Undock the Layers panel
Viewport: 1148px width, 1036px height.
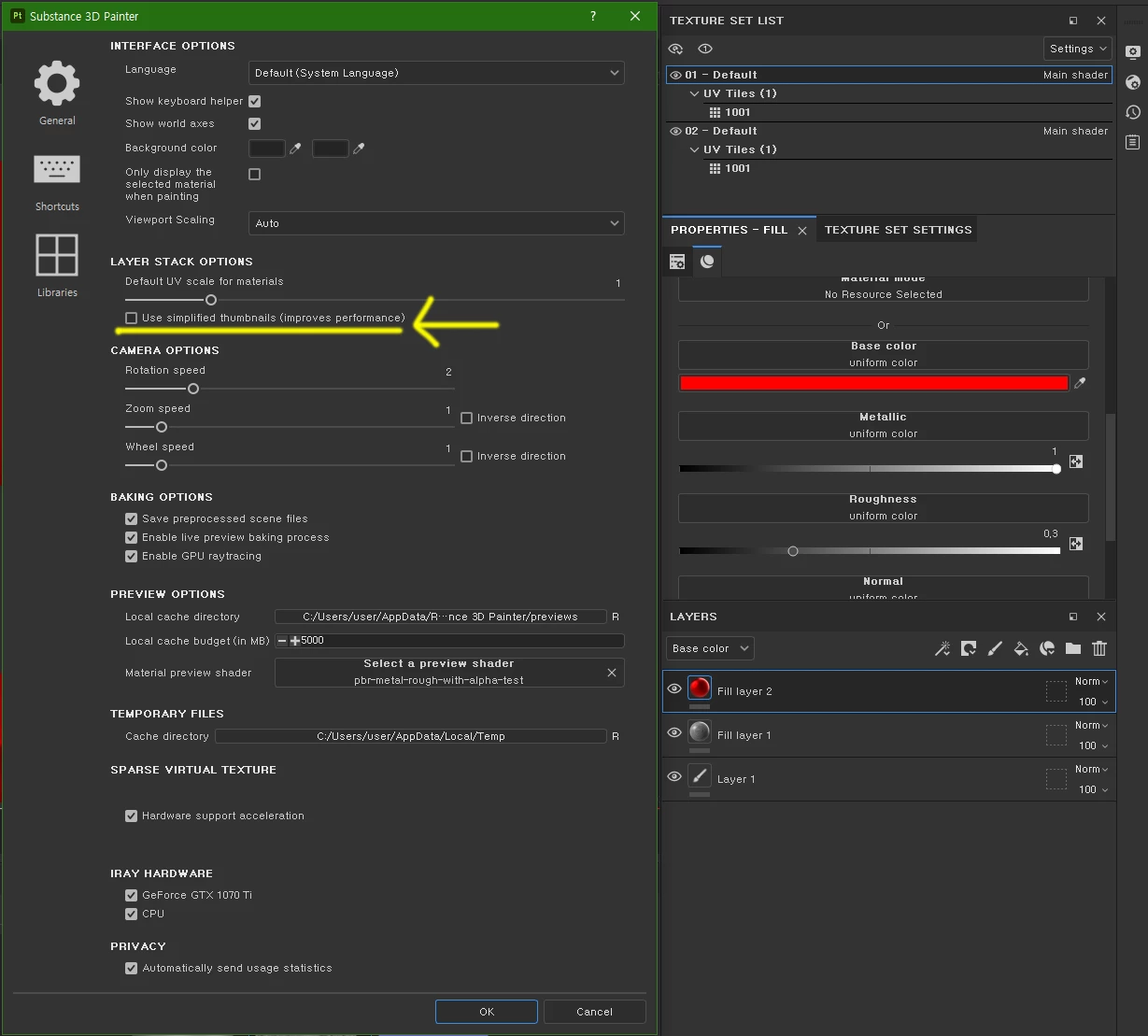(x=1073, y=617)
